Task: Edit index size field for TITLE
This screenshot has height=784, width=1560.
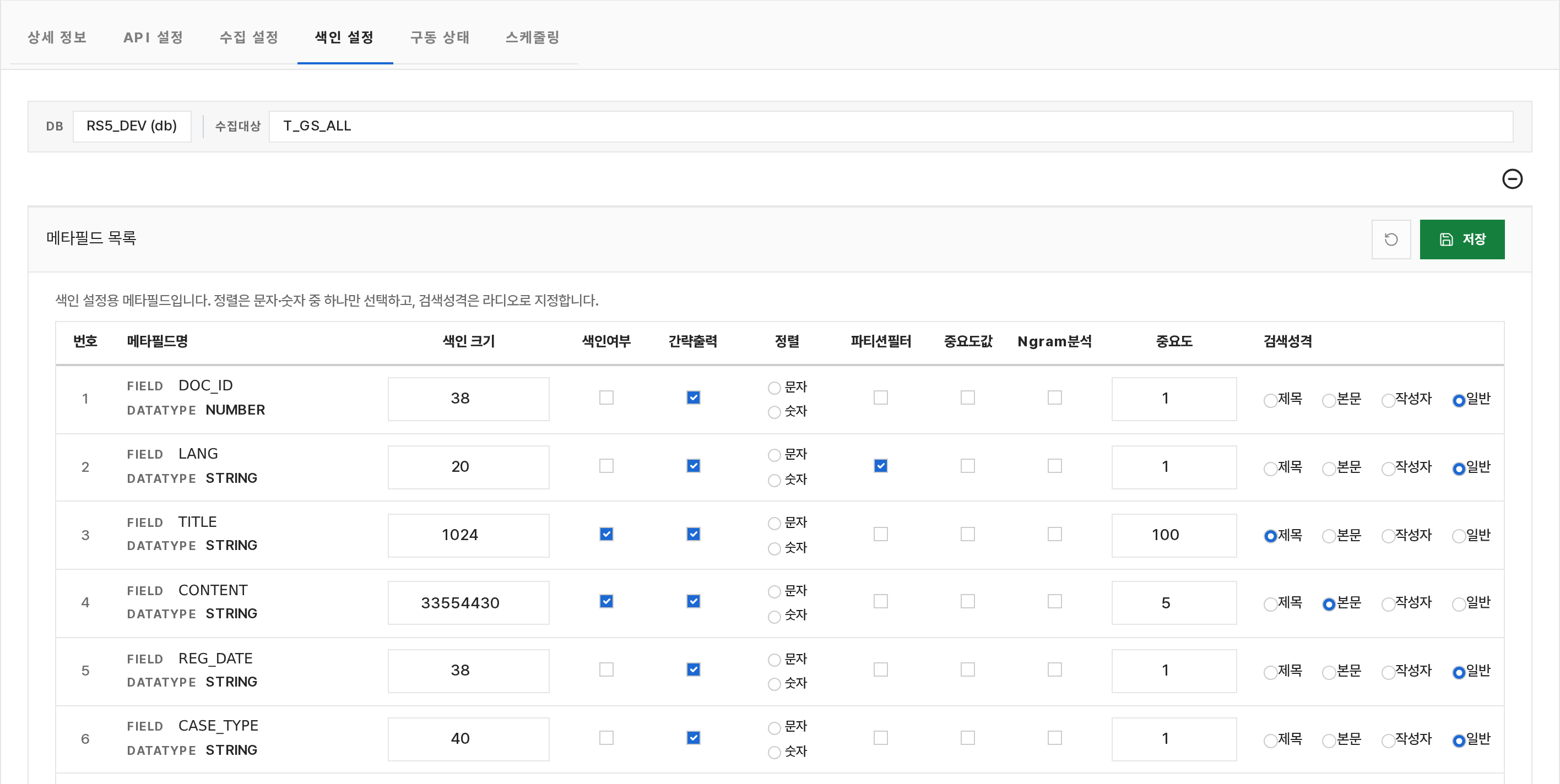Action: coord(468,535)
